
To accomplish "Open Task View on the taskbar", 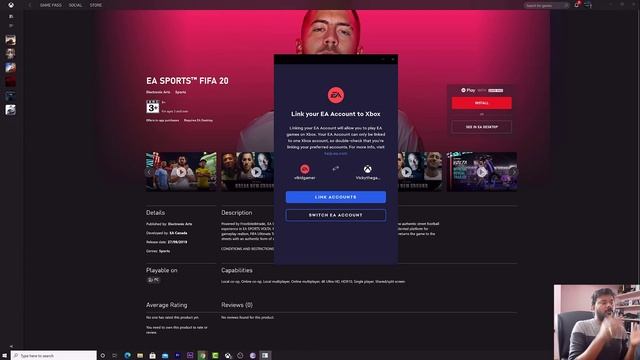I will (x=115, y=356).
